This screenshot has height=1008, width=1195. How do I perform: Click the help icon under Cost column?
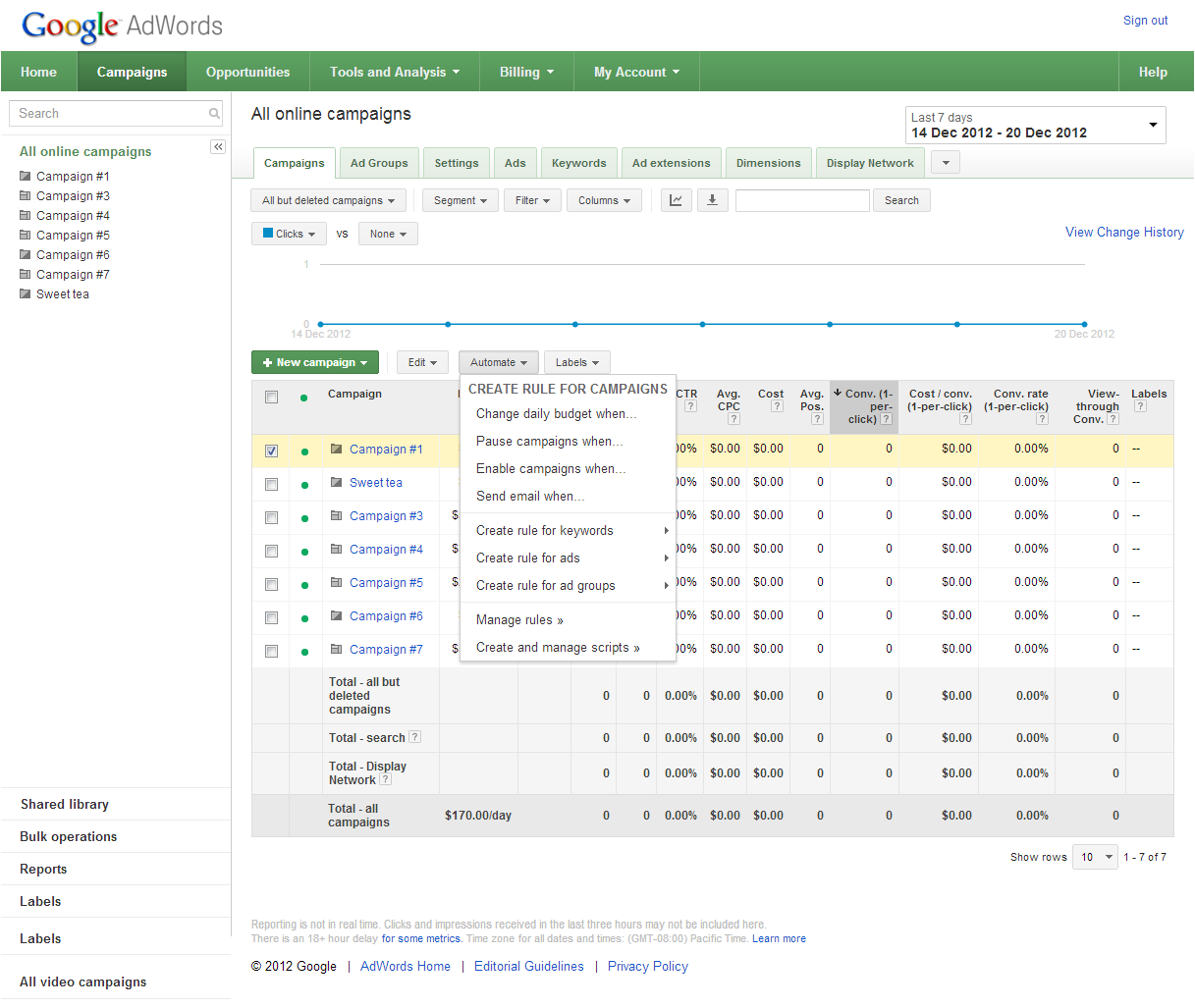click(777, 406)
